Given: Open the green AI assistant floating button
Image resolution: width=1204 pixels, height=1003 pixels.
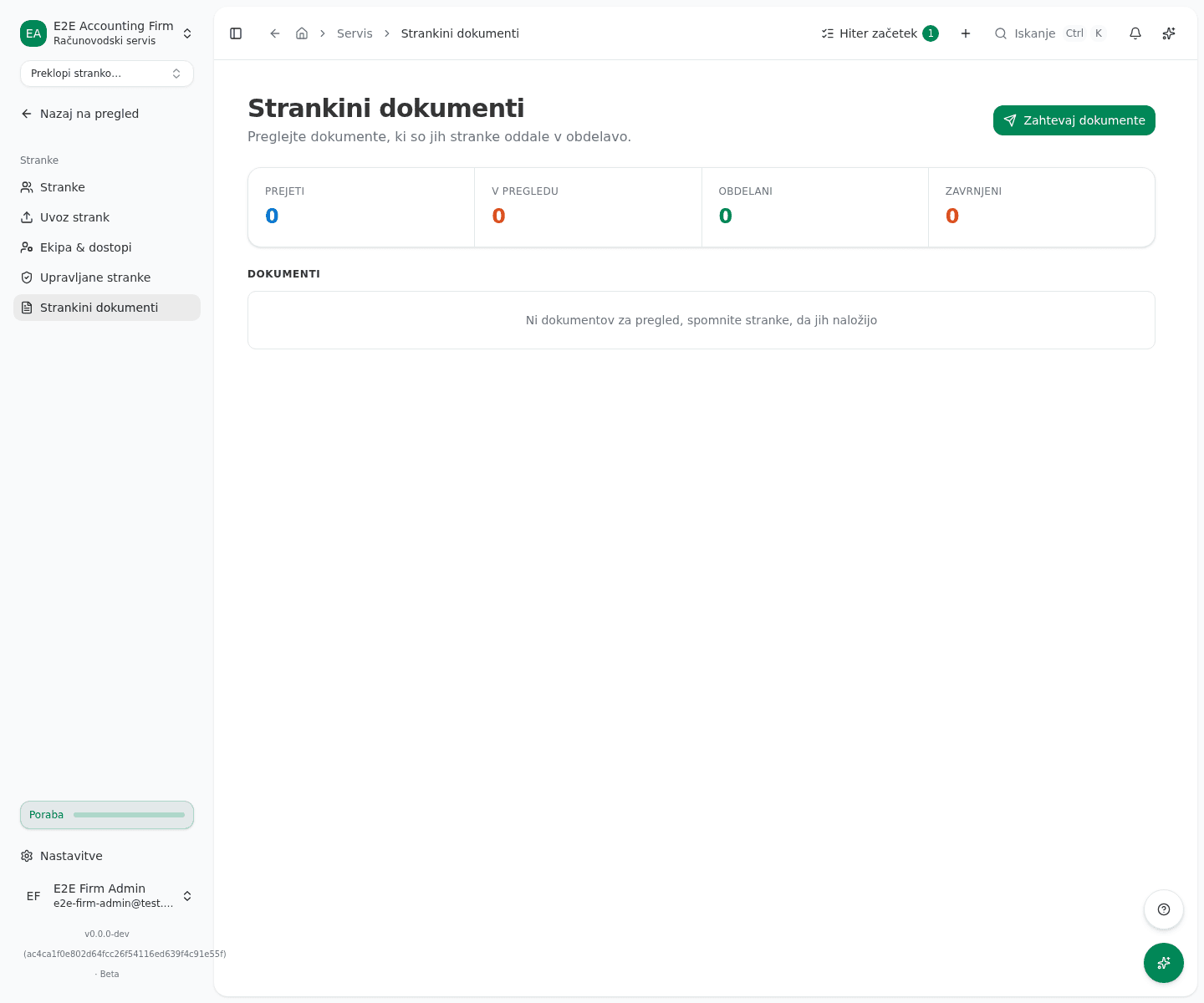Looking at the screenshot, I should click(x=1164, y=963).
